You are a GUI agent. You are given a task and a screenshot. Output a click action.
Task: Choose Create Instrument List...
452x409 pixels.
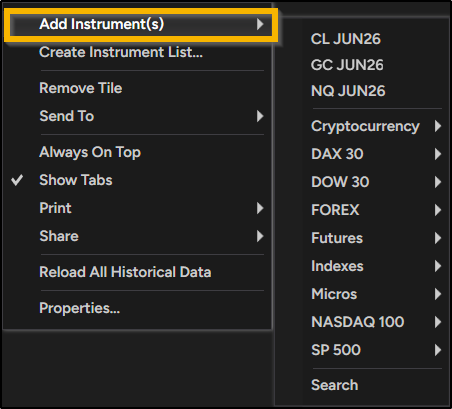point(138,52)
